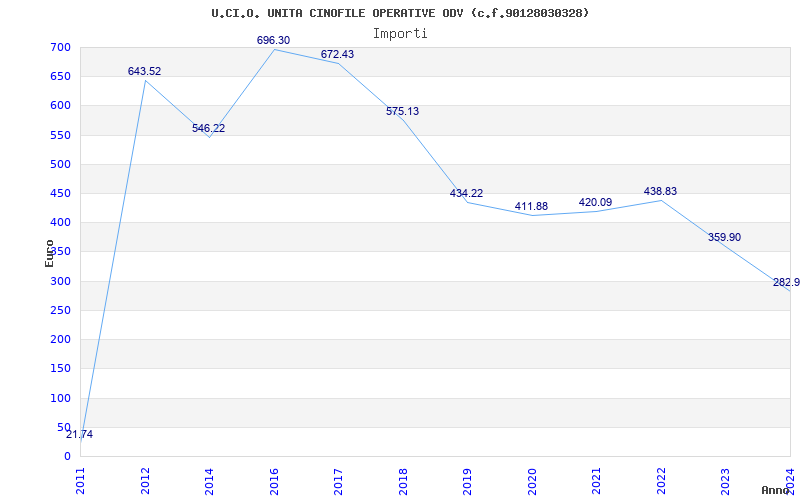Click x-axis year label 2012

[x=145, y=481]
